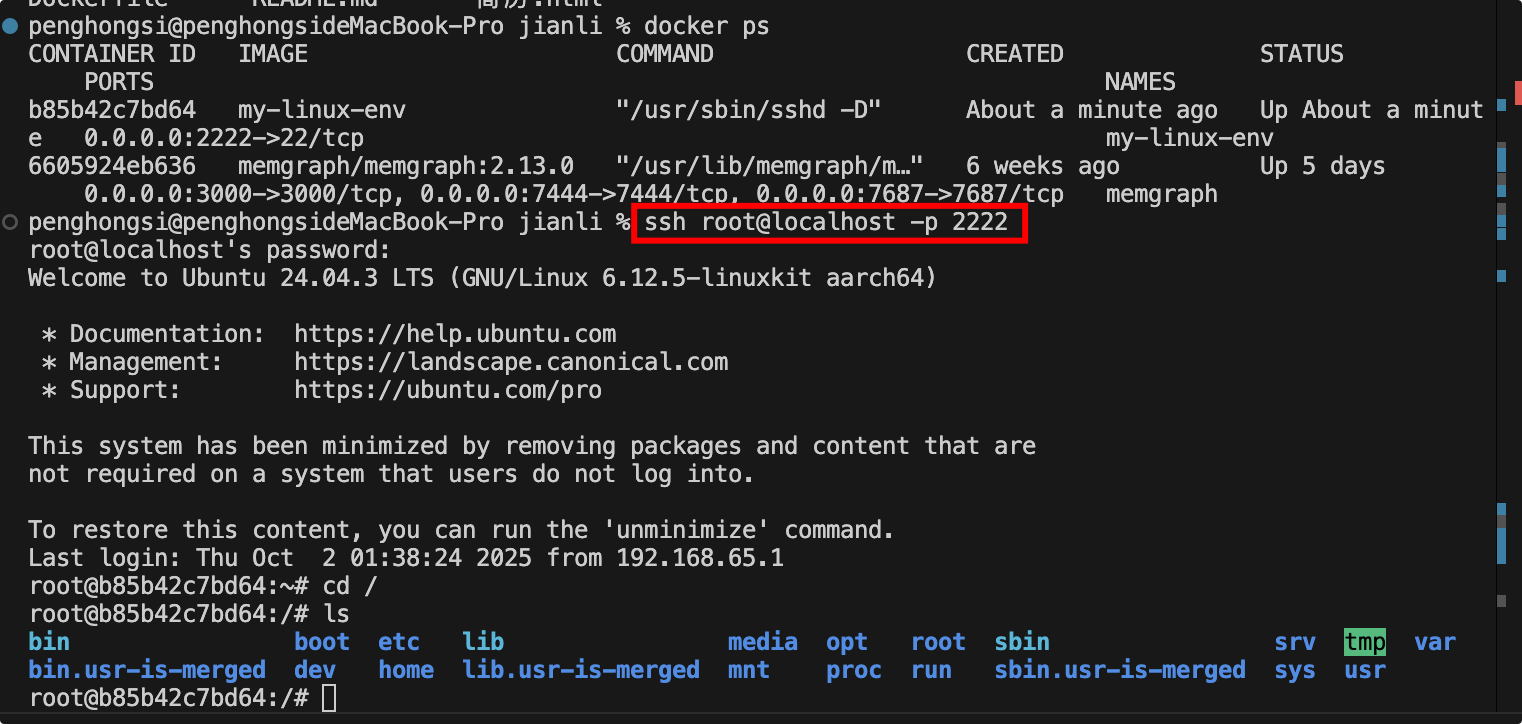Click the sbin.usr-is-merged entry
Viewport: 1522px width, 724px height.
pos(1120,670)
